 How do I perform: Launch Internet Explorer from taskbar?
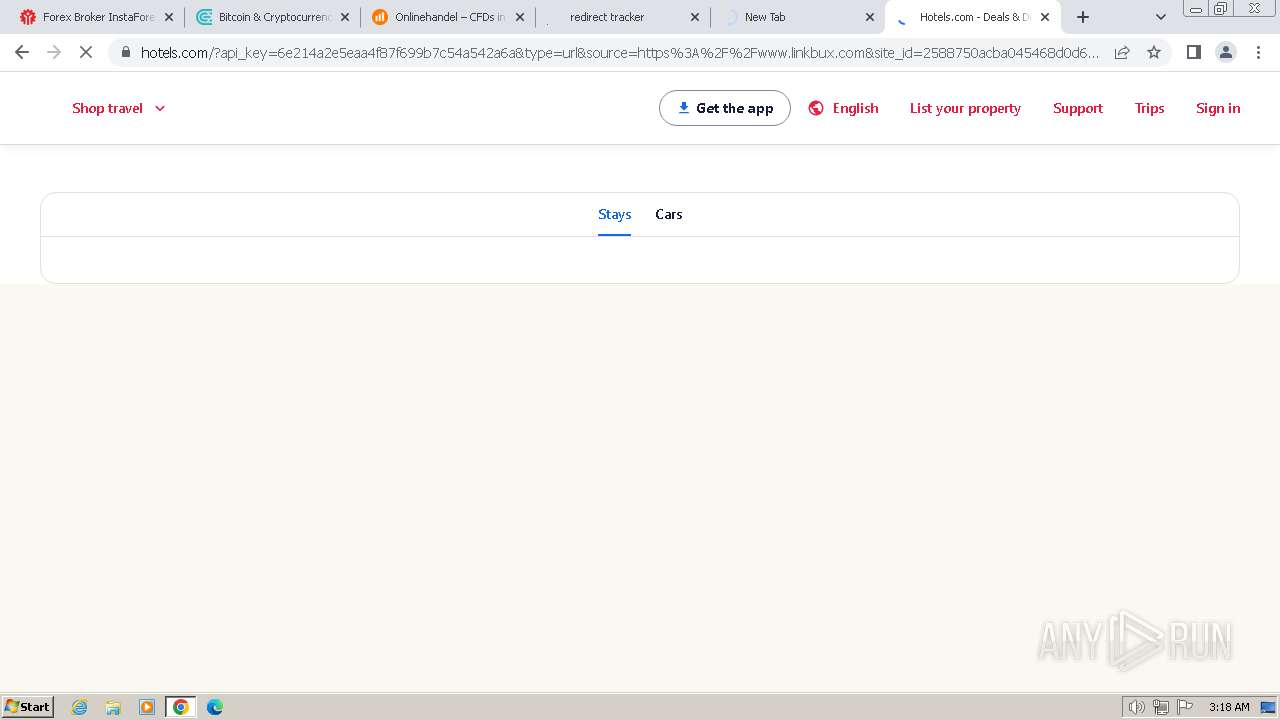point(80,707)
